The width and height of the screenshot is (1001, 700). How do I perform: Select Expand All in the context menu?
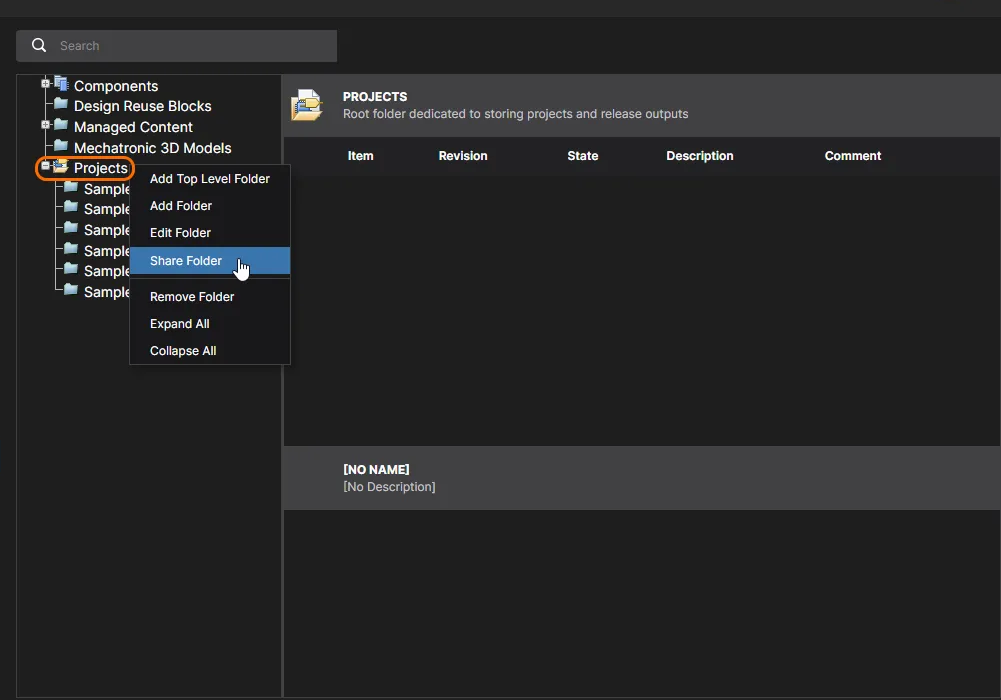click(179, 324)
